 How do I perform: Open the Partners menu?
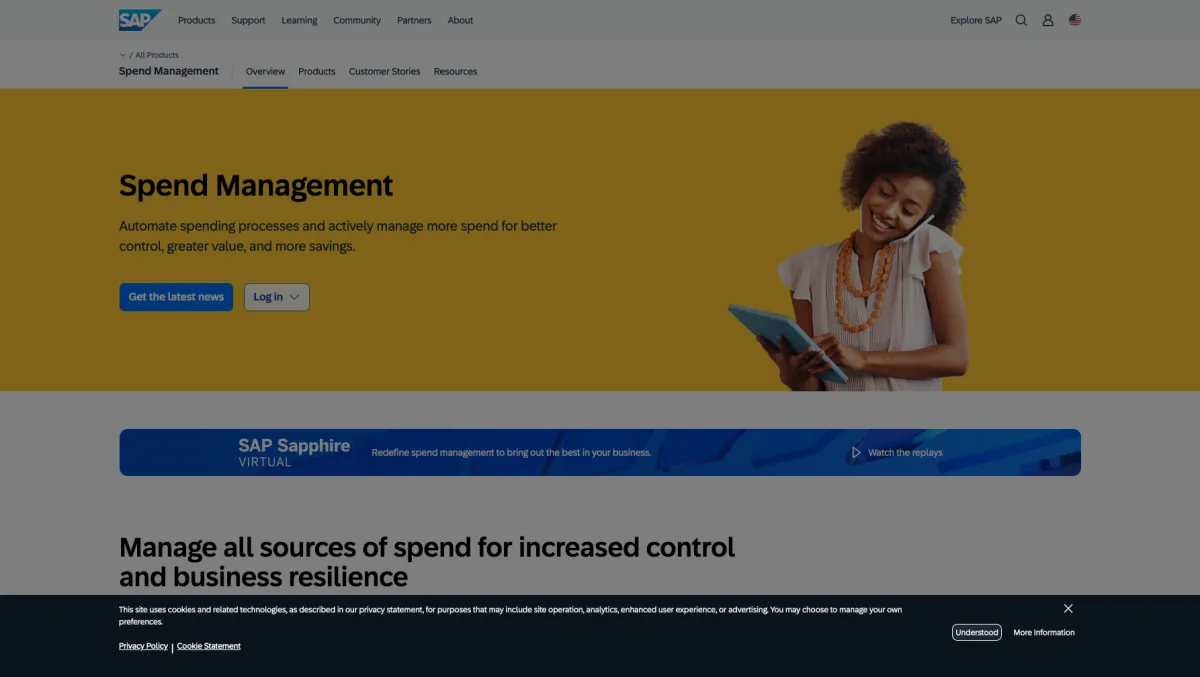point(414,20)
